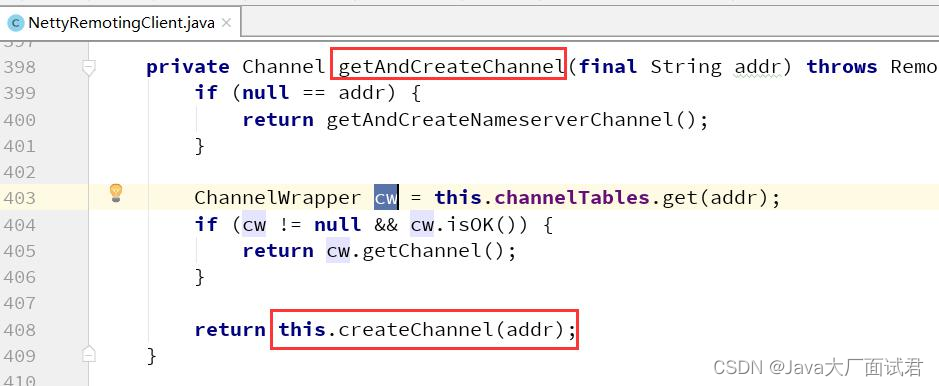Viewport: 939px width, 386px height.
Task: Click the ChannelWrapper type on line 403
Action: click(x=278, y=197)
